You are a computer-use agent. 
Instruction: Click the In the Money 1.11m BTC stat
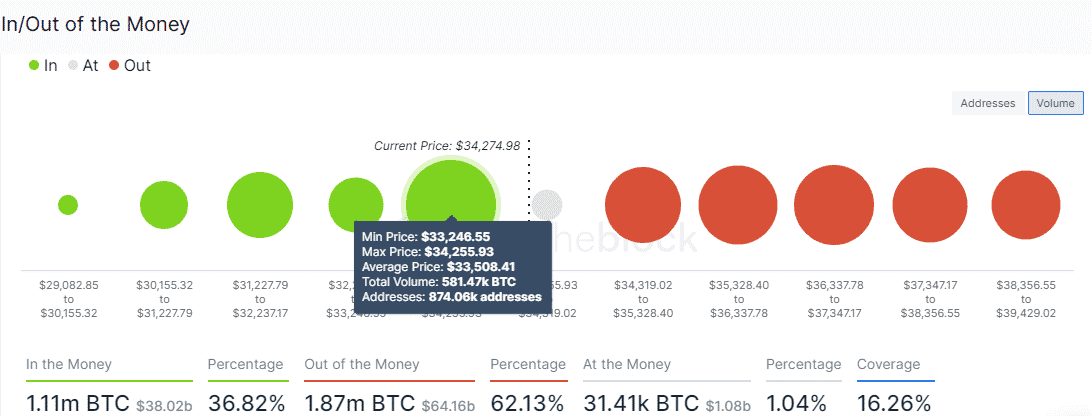(x=77, y=403)
